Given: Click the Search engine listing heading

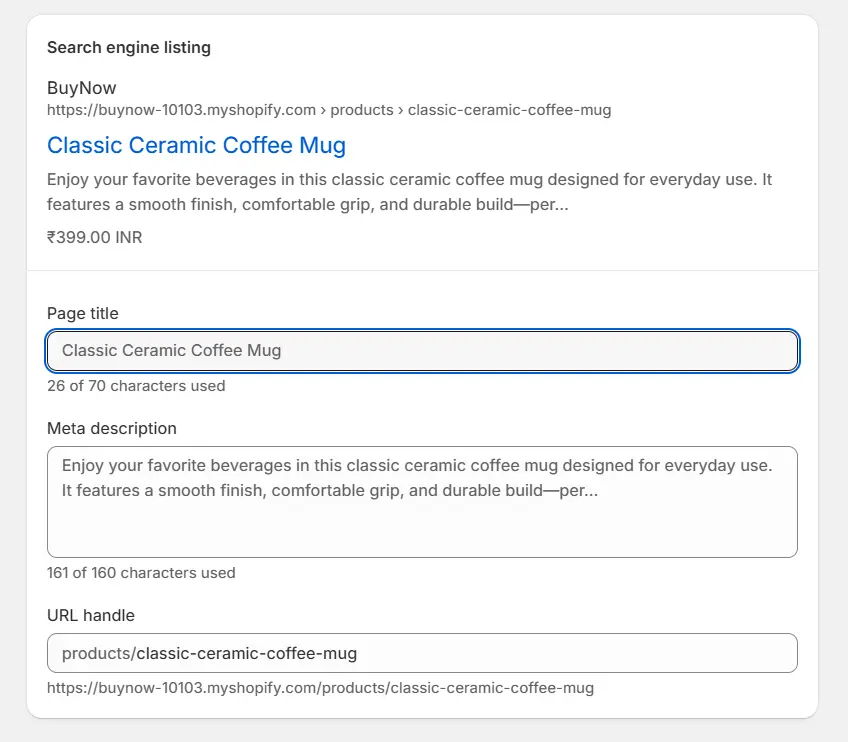Looking at the screenshot, I should tap(128, 48).
